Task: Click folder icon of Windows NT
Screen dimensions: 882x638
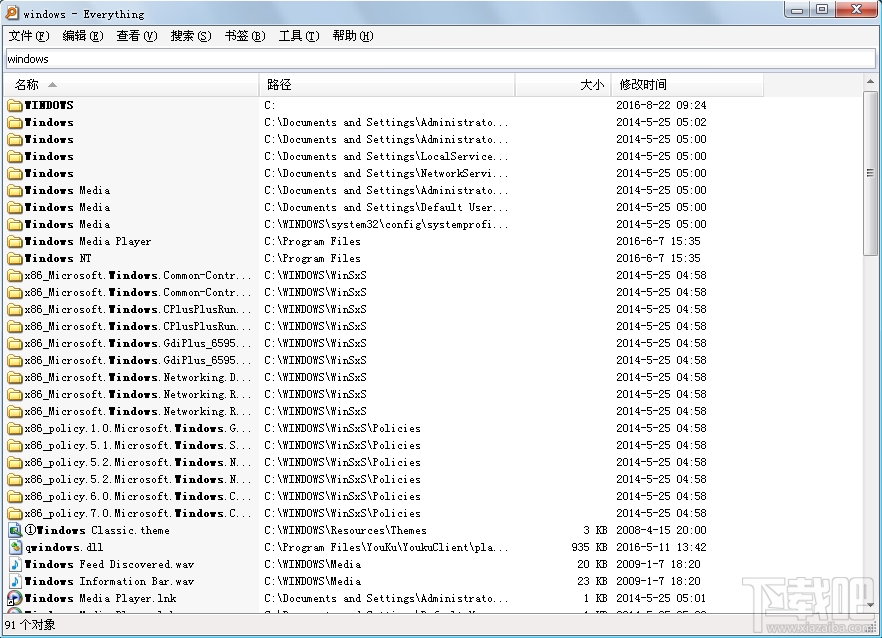Action: [x=15, y=258]
